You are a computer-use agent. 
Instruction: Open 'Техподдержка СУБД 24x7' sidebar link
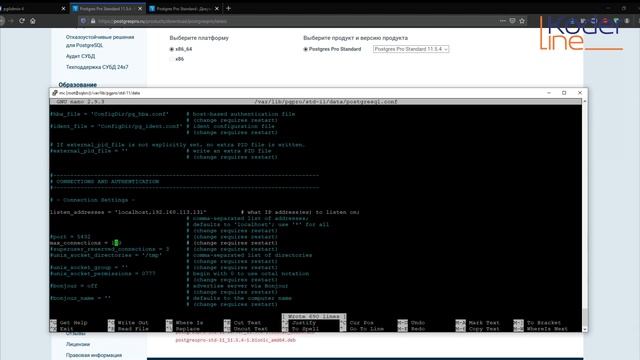(97, 67)
